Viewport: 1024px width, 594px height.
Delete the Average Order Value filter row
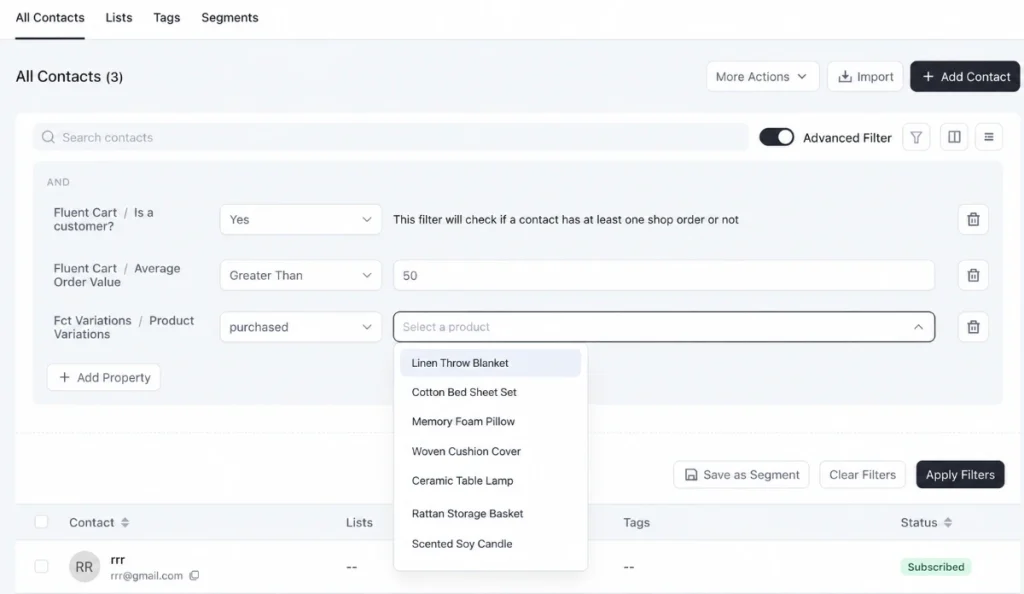[973, 275]
